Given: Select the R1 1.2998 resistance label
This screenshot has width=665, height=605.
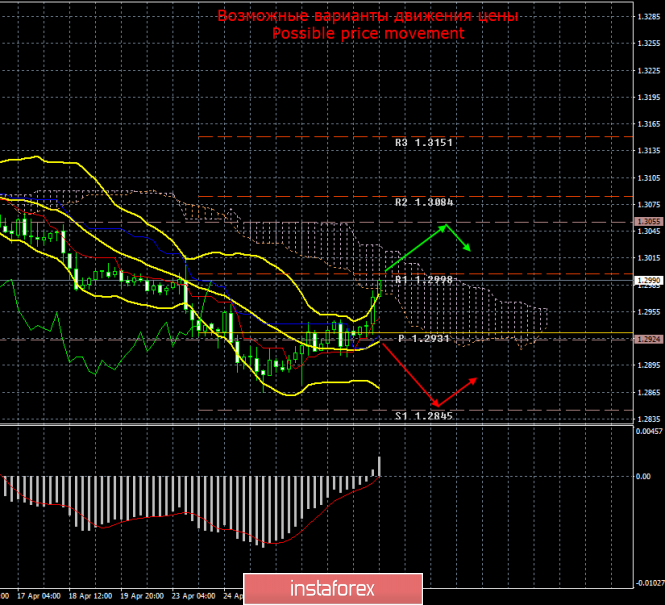Looking at the screenshot, I should coord(424,280).
